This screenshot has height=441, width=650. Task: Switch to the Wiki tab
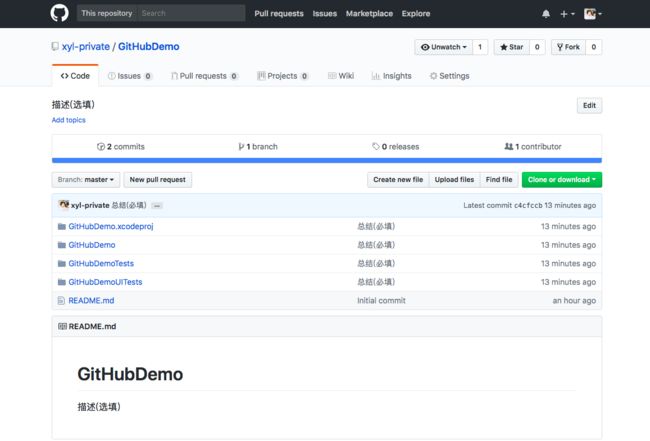(341, 76)
